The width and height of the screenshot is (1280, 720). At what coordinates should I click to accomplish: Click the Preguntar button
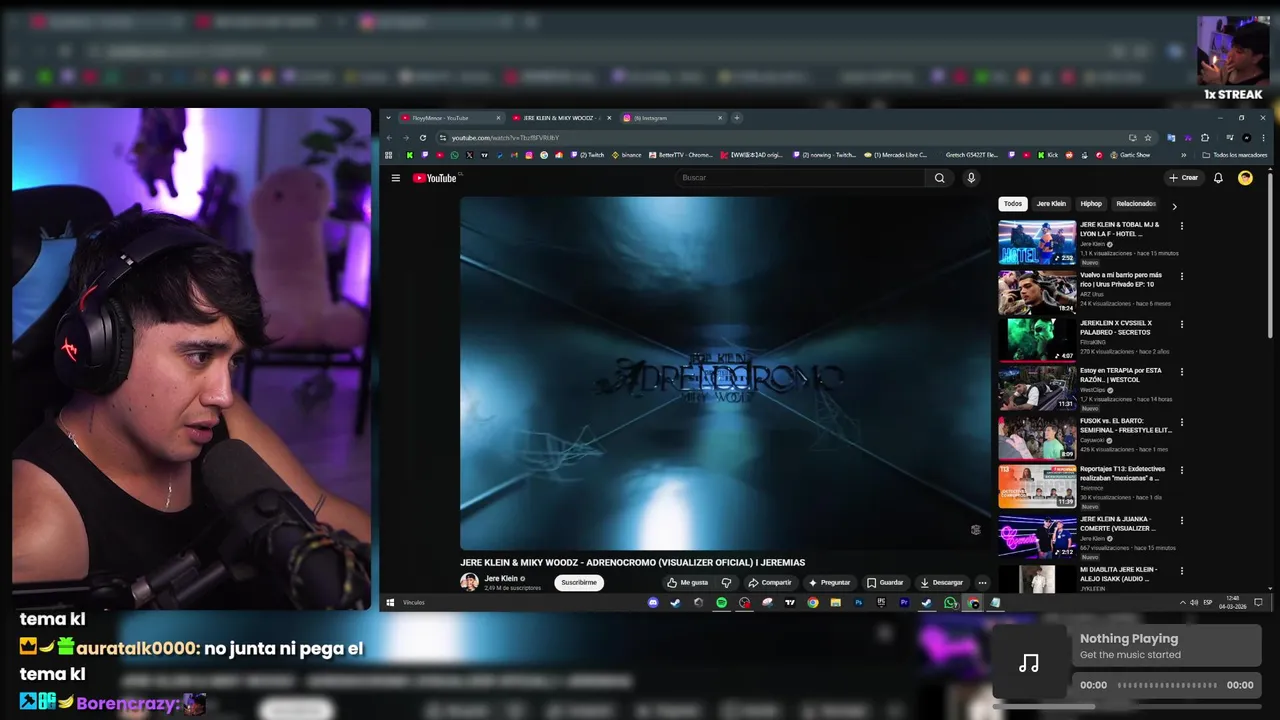point(829,582)
